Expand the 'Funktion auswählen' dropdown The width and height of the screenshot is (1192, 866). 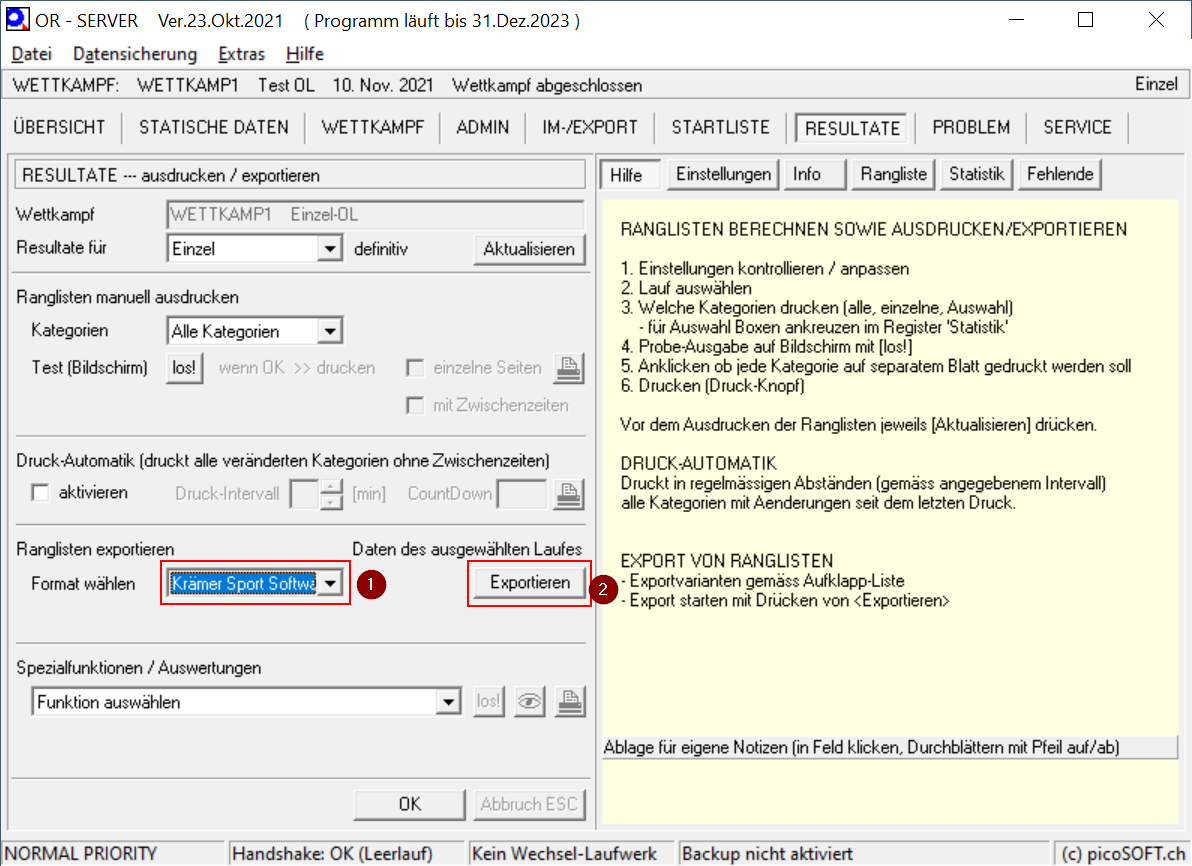(x=449, y=702)
